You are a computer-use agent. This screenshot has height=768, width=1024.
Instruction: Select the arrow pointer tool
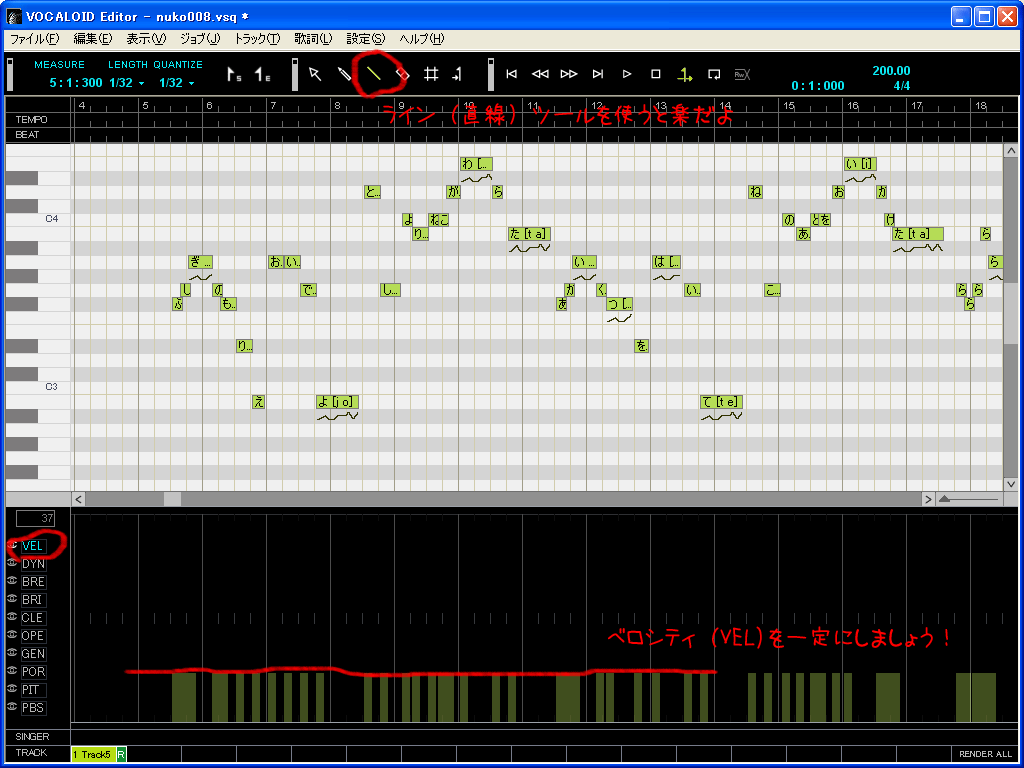click(x=315, y=74)
